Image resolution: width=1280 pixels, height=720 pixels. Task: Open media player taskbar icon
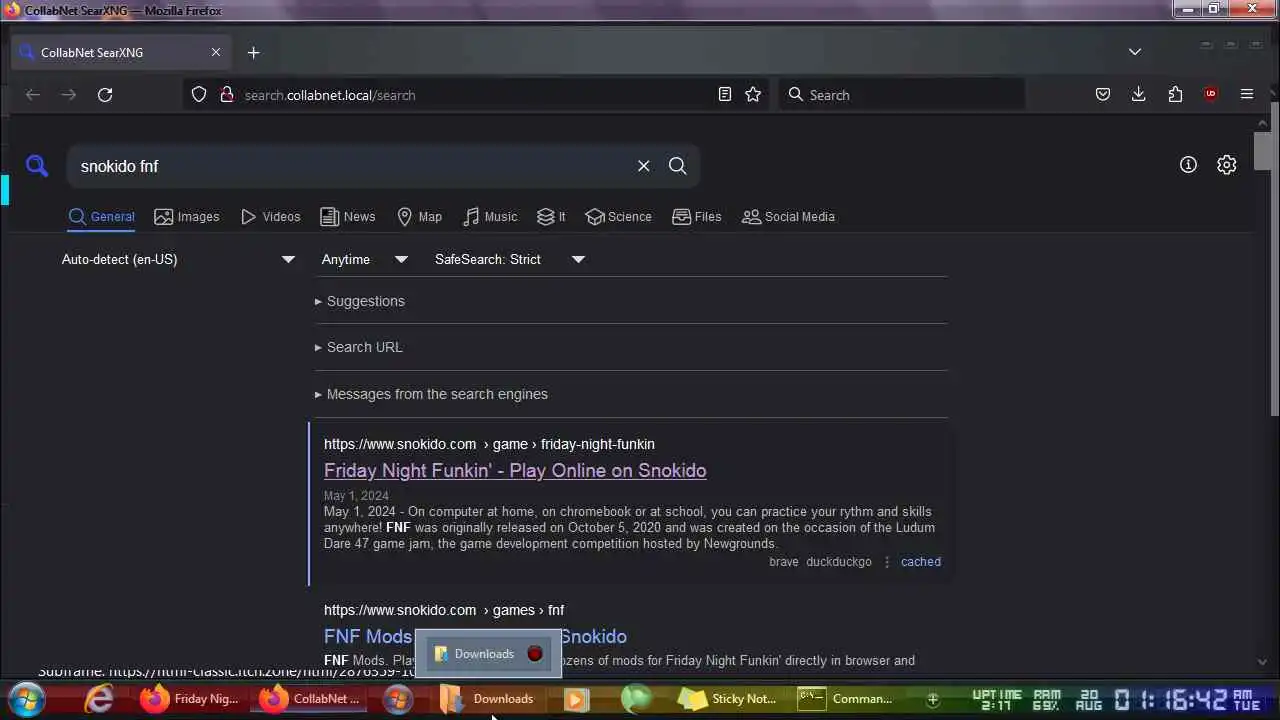pyautogui.click(x=575, y=699)
